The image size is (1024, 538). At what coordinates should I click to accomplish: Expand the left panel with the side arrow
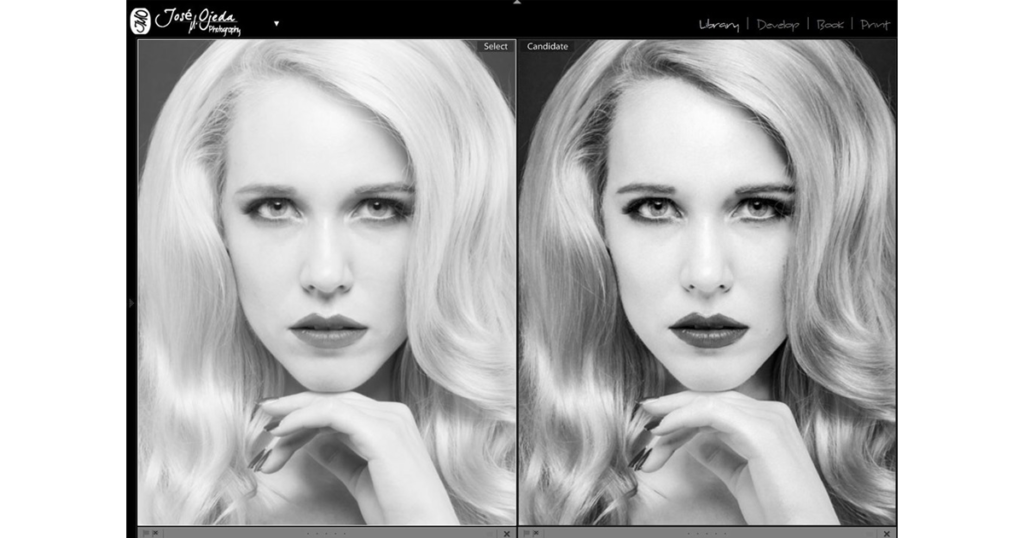pyautogui.click(x=131, y=302)
